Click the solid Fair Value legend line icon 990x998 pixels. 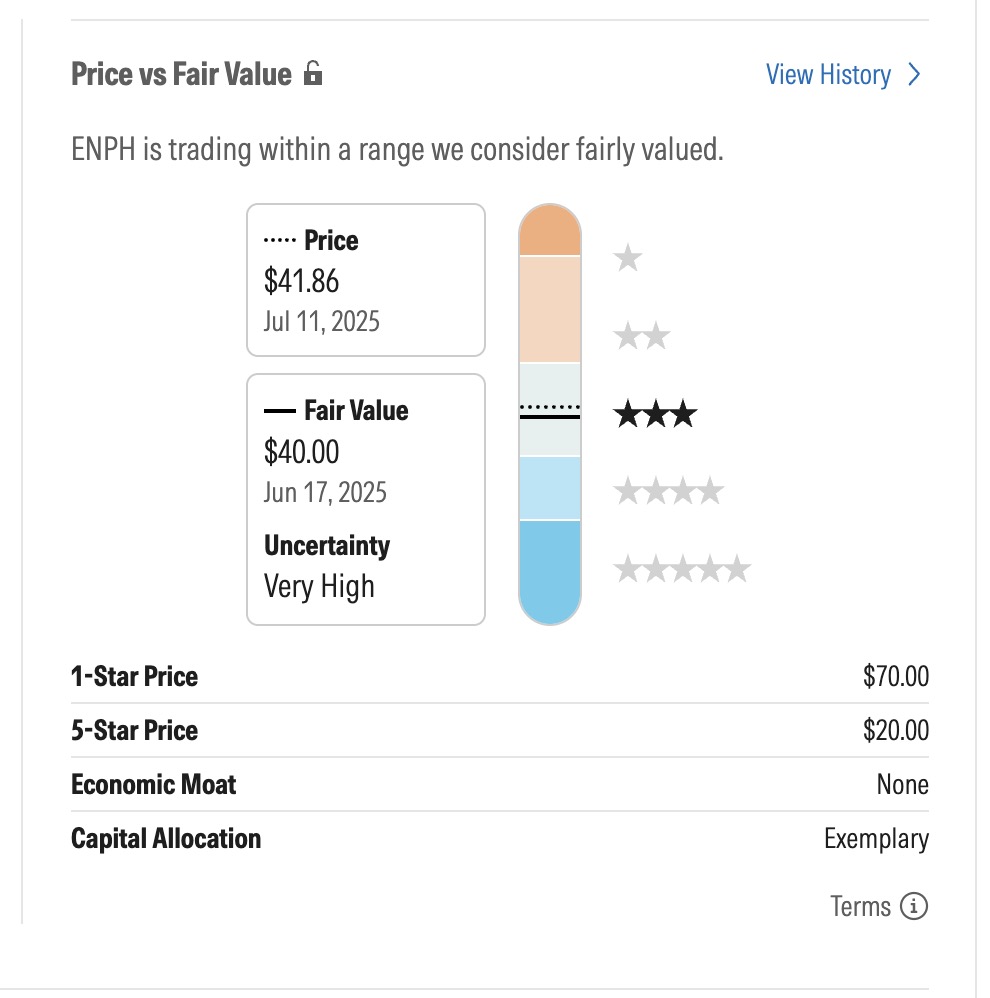(279, 411)
